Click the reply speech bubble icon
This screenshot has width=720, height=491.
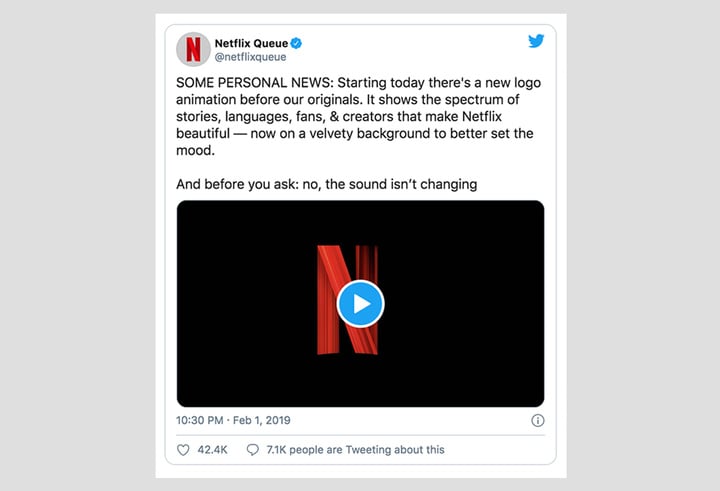[x=253, y=450]
